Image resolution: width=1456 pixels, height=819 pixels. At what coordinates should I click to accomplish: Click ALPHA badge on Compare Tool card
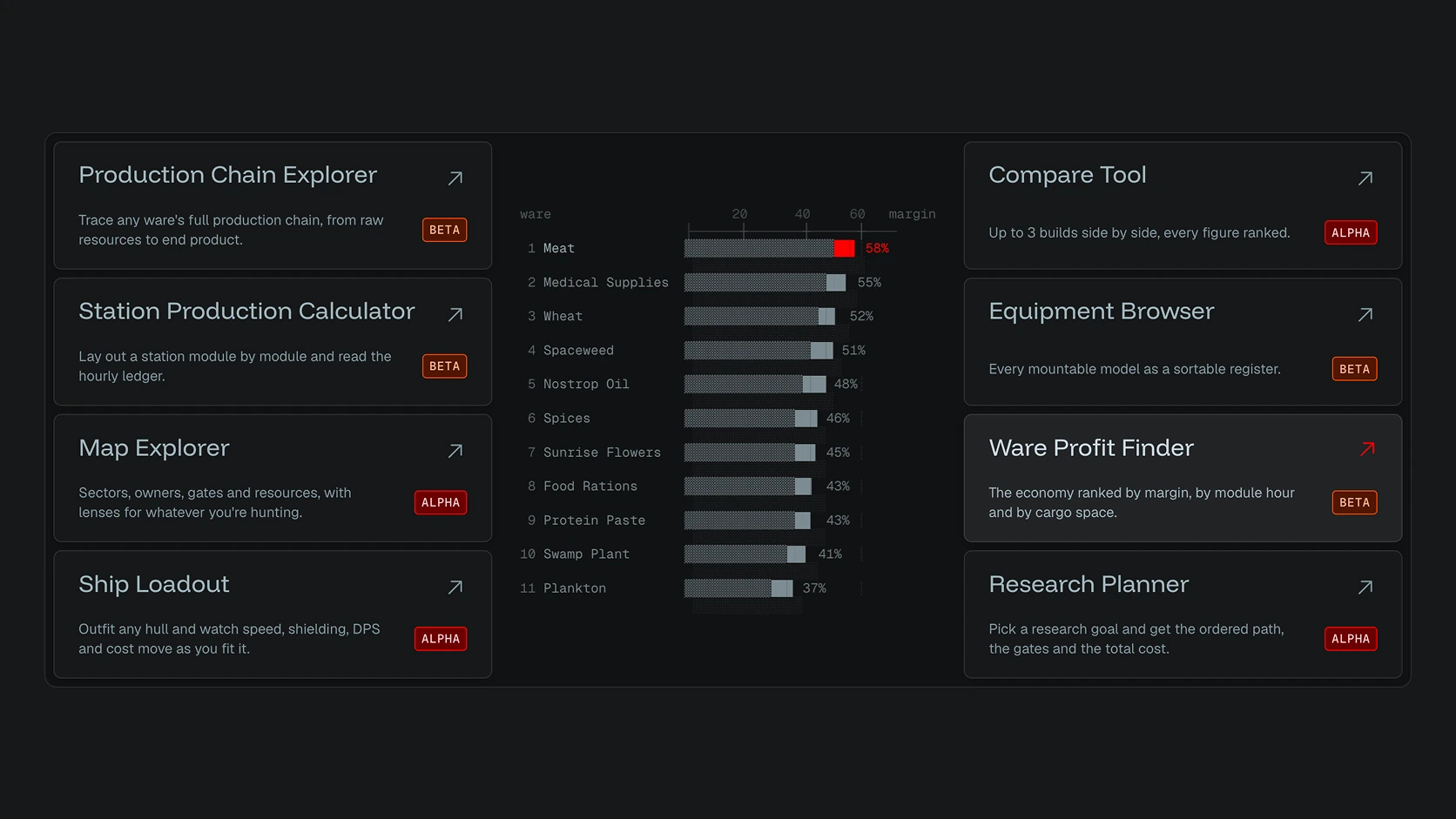[x=1351, y=232]
